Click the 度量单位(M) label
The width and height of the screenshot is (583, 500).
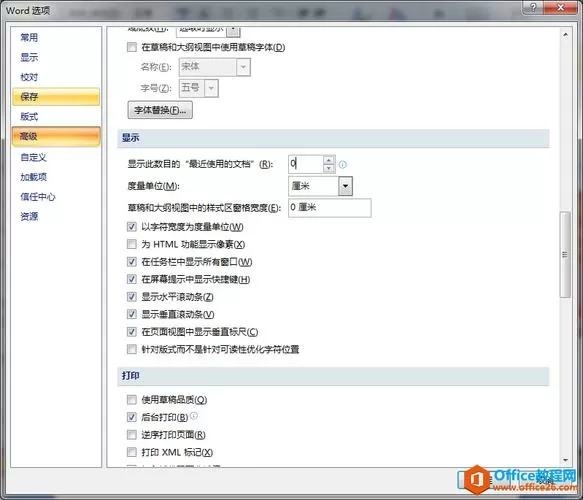(153, 186)
